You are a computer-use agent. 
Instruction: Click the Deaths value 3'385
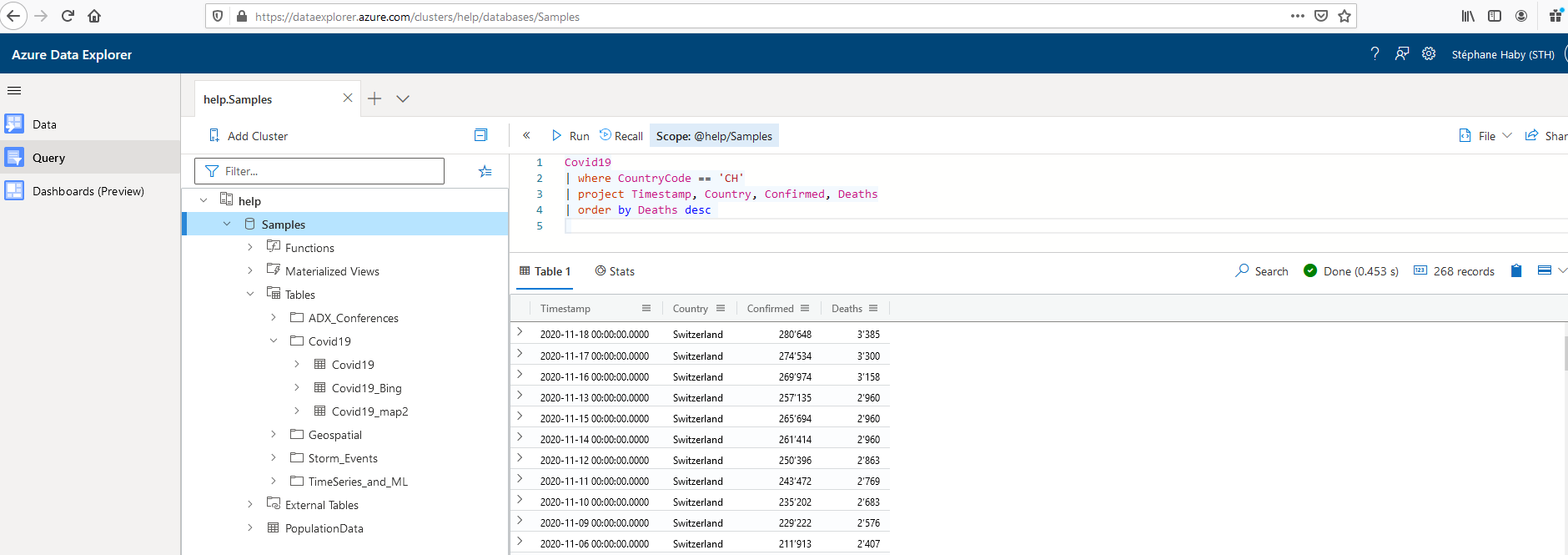pyautogui.click(x=868, y=334)
